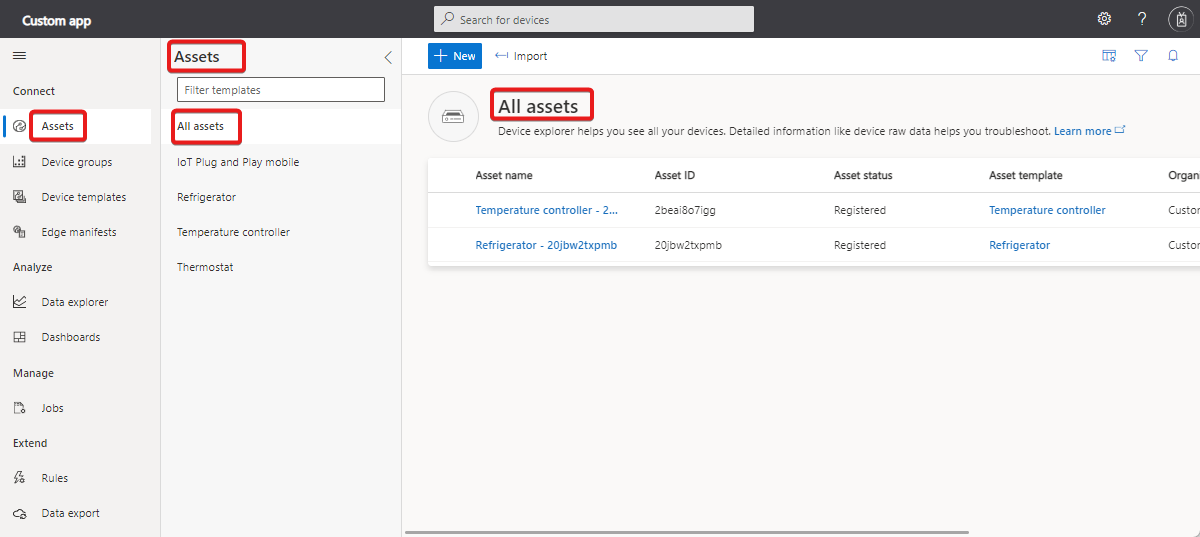Click the notifications bell icon
The width and height of the screenshot is (1200, 537).
click(1173, 56)
